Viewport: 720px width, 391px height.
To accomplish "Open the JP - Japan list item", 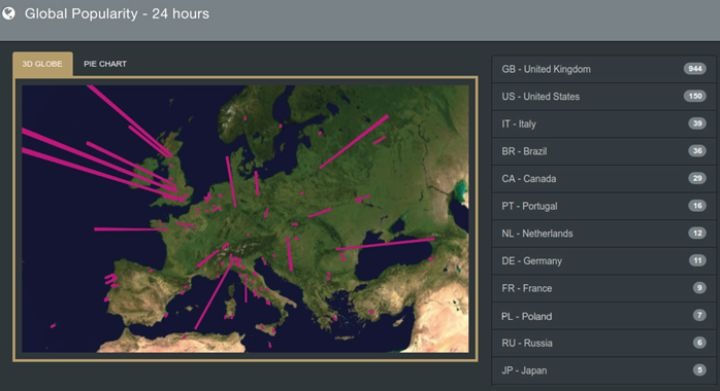I will [x=604, y=370].
